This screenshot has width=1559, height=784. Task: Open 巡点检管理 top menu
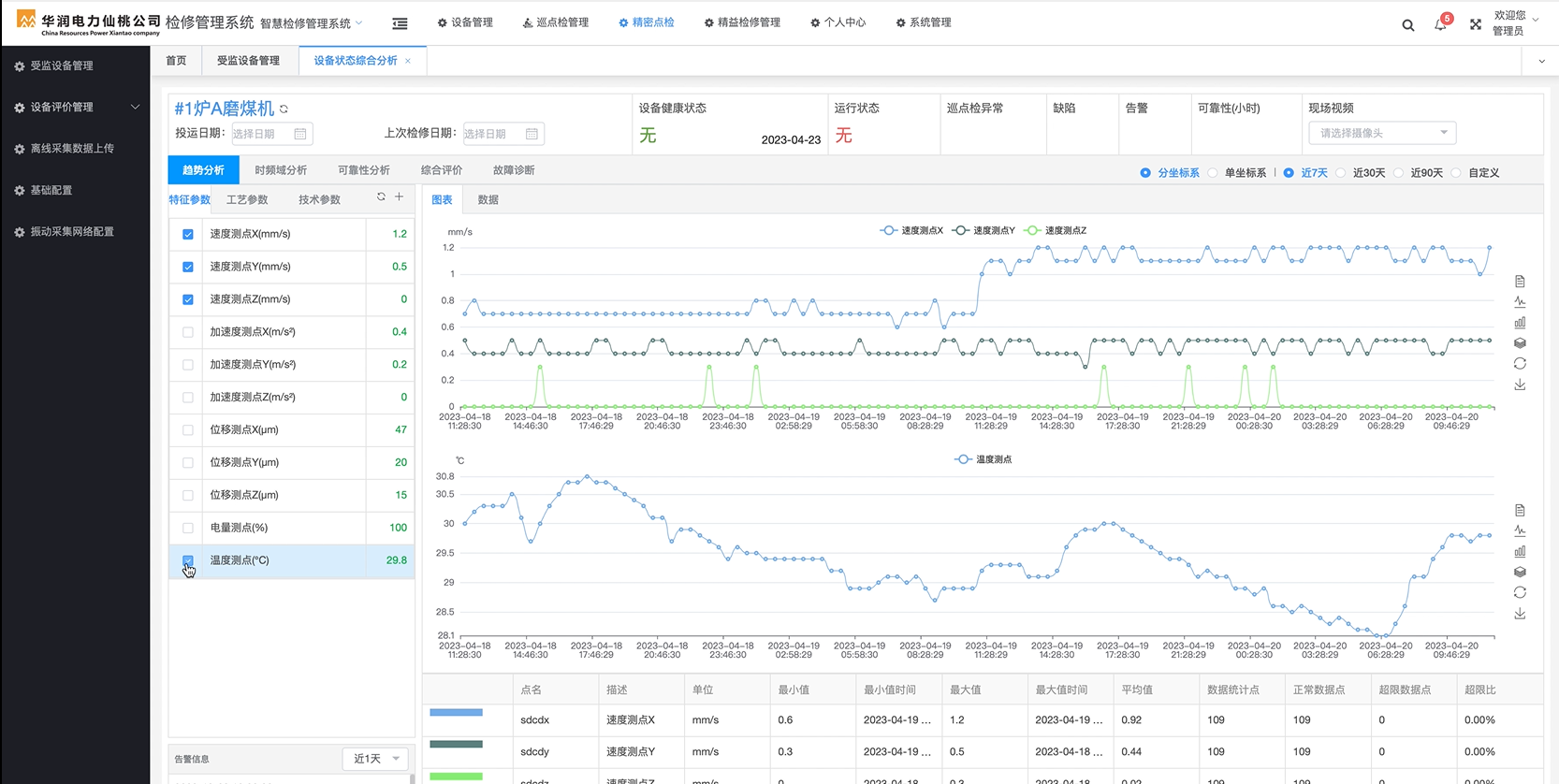click(x=556, y=22)
